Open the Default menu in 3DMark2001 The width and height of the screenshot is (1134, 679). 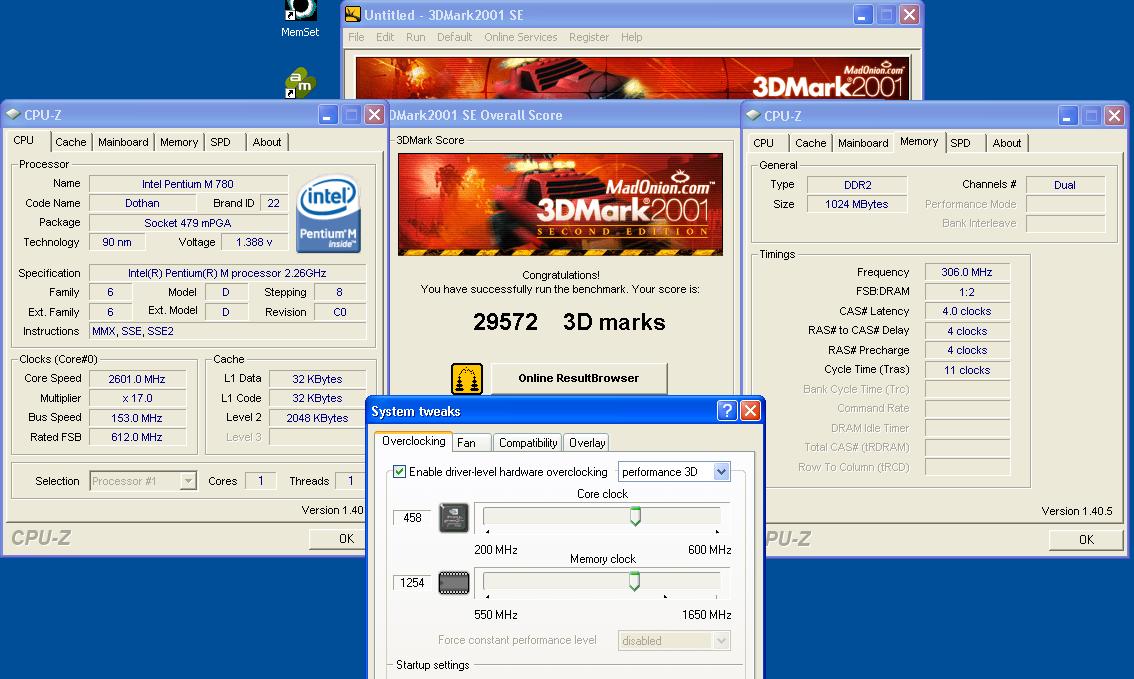(x=454, y=37)
